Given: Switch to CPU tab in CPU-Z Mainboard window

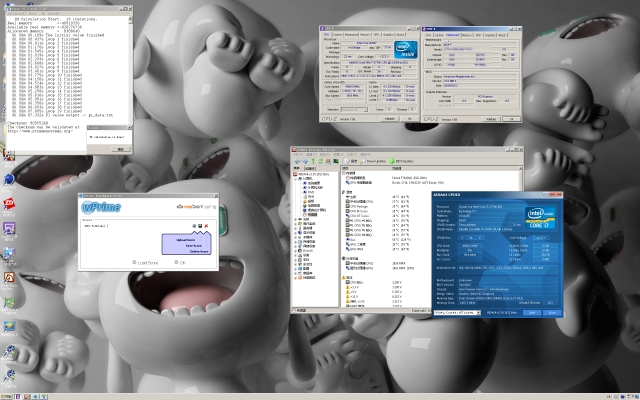Looking at the screenshot, I should tap(428, 35).
